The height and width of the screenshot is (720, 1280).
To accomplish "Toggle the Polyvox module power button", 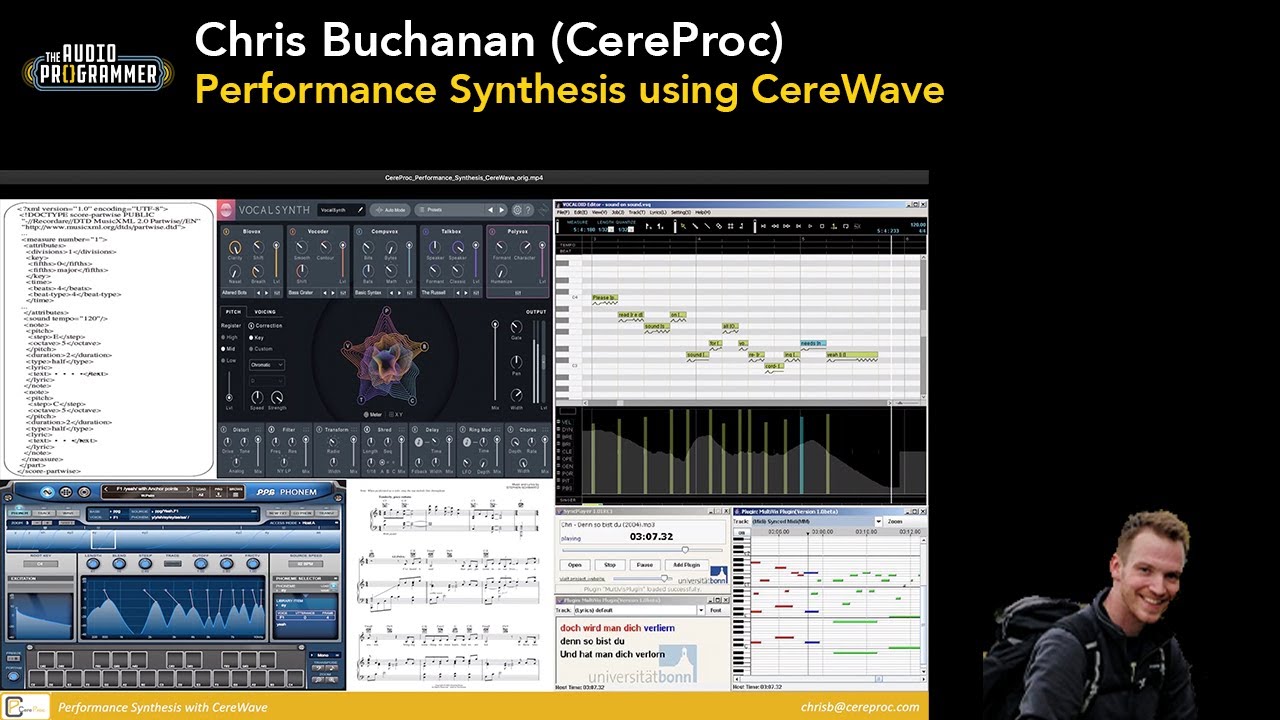I will [x=492, y=232].
